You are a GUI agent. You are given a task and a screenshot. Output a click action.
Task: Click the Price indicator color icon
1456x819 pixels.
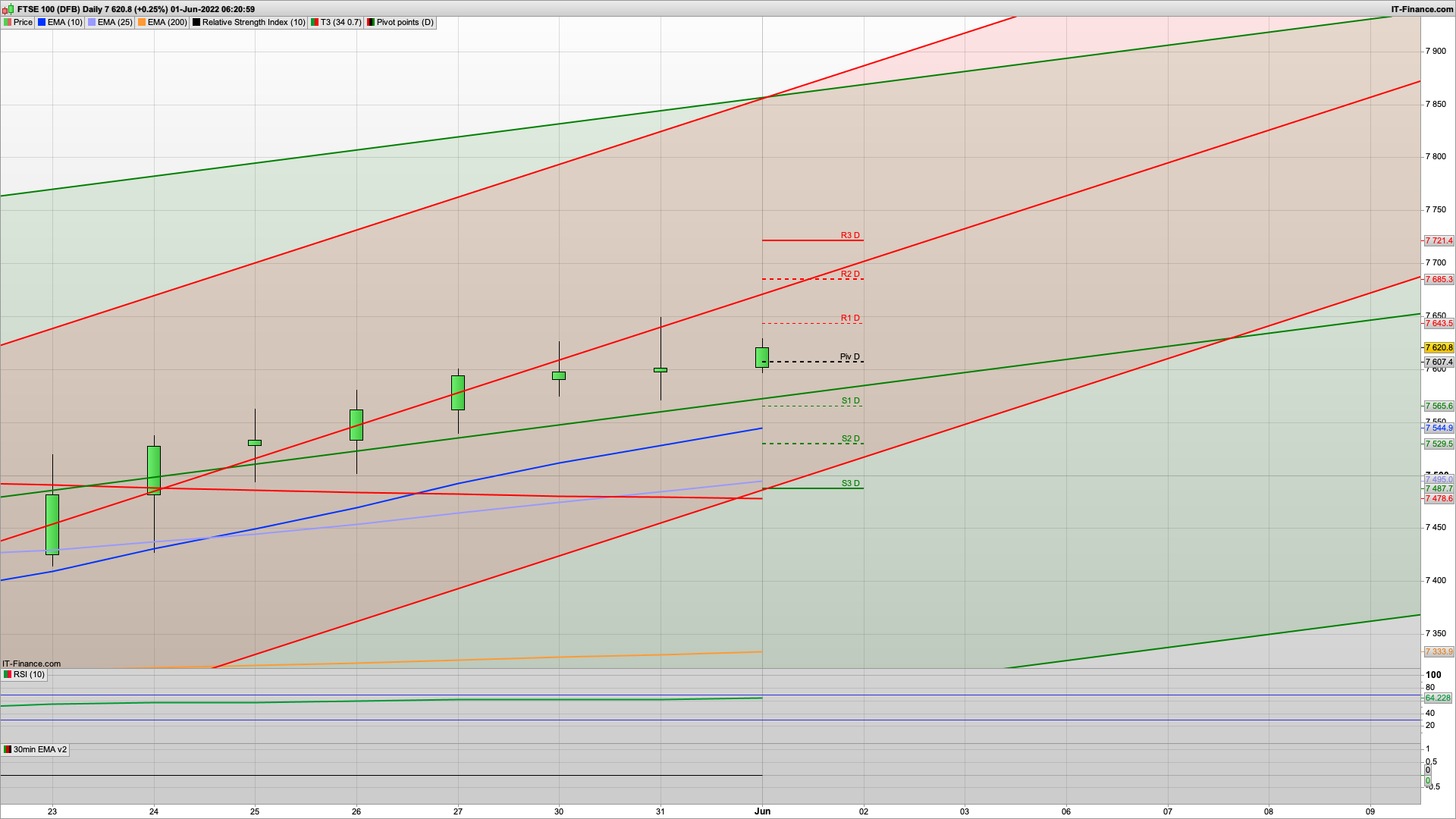click(x=8, y=22)
